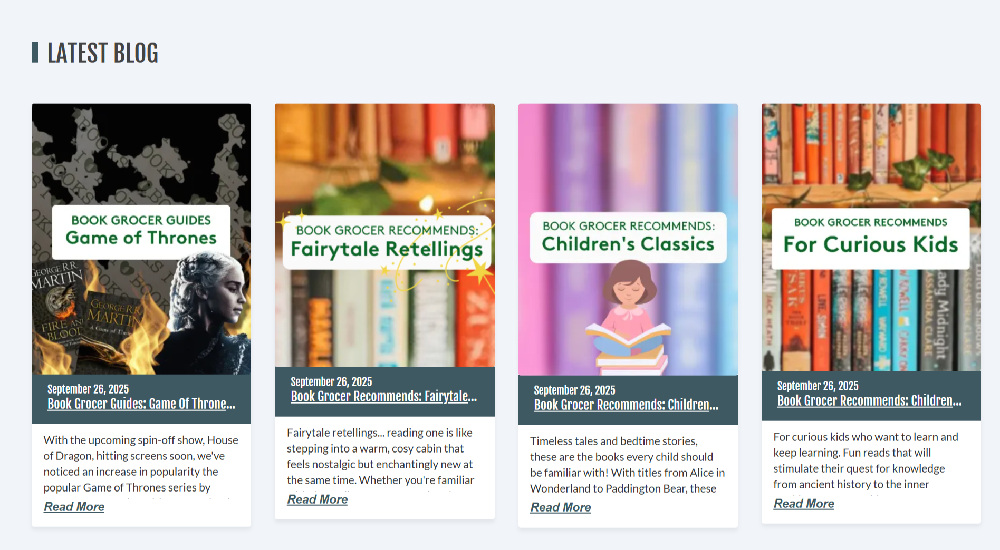
Task: Click the excerpt starting 'Timeless tales and bedtime'
Action: (x=627, y=464)
